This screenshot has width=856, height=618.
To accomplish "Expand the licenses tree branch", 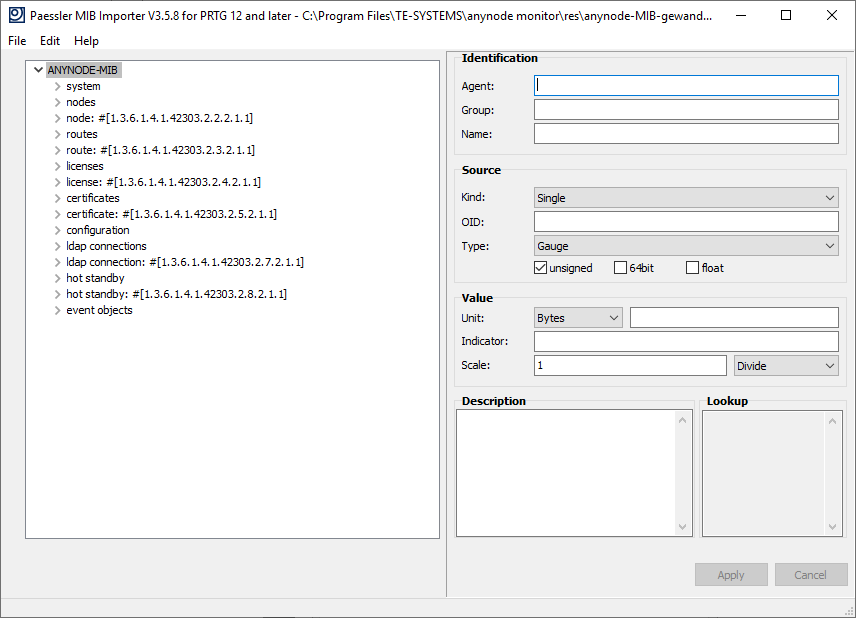I will 56,166.
